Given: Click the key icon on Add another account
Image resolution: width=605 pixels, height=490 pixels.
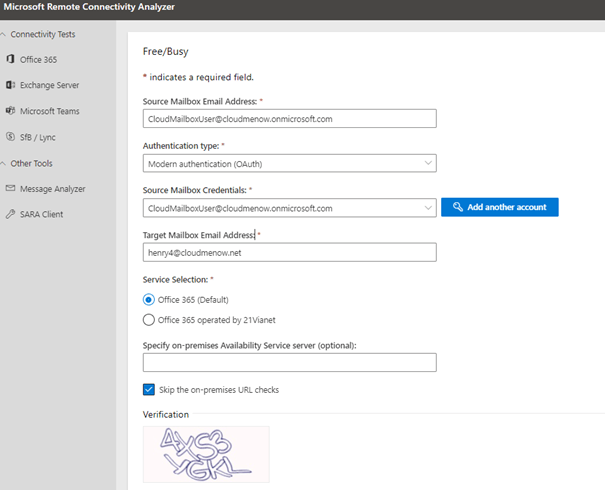Looking at the screenshot, I should pyautogui.click(x=457, y=207).
